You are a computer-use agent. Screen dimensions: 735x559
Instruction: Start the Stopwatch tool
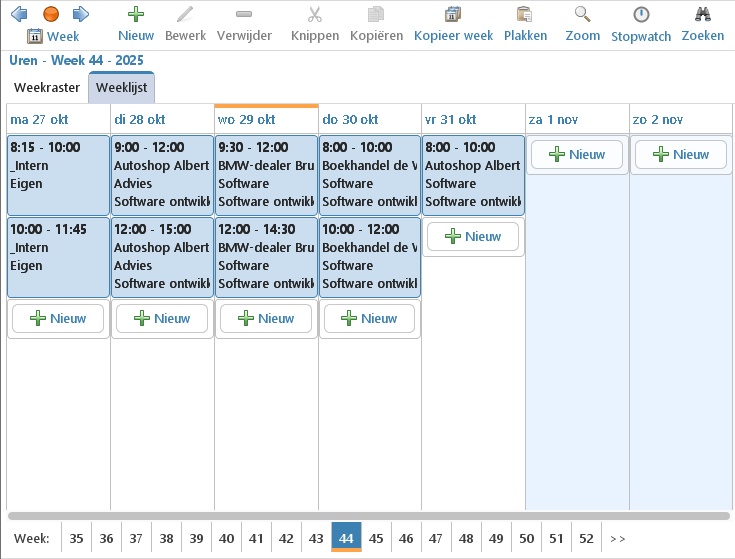[x=641, y=23]
